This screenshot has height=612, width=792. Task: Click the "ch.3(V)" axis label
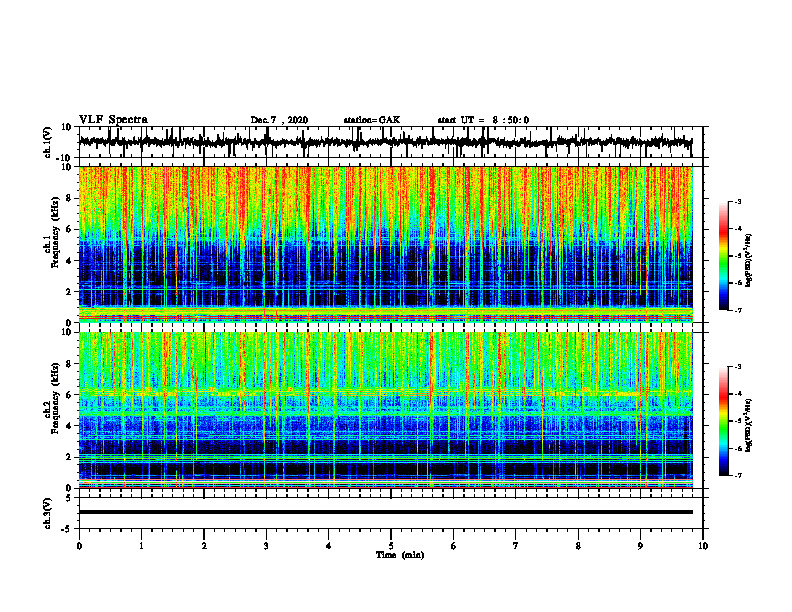point(47,513)
